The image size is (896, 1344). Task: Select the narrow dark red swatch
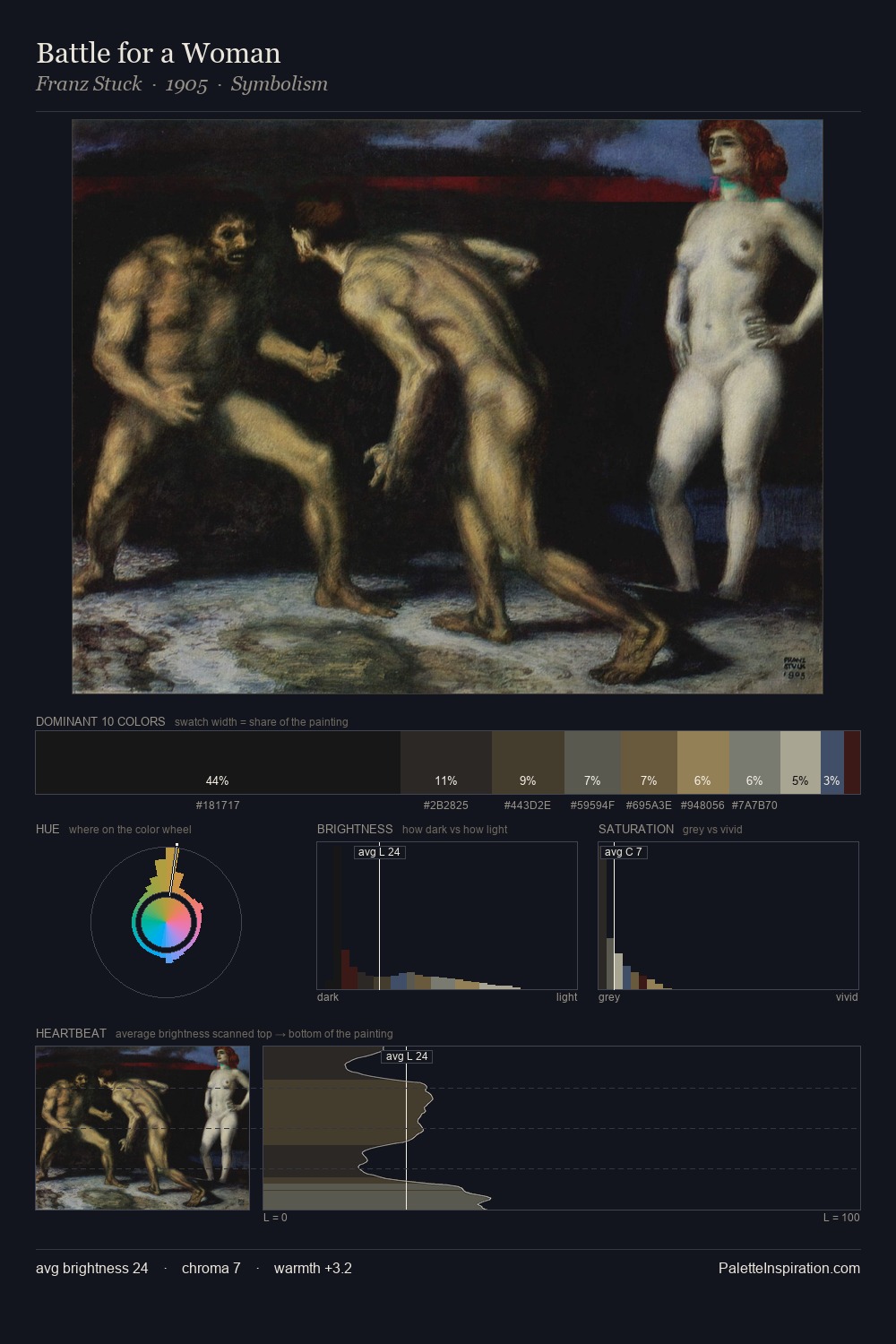(x=852, y=762)
